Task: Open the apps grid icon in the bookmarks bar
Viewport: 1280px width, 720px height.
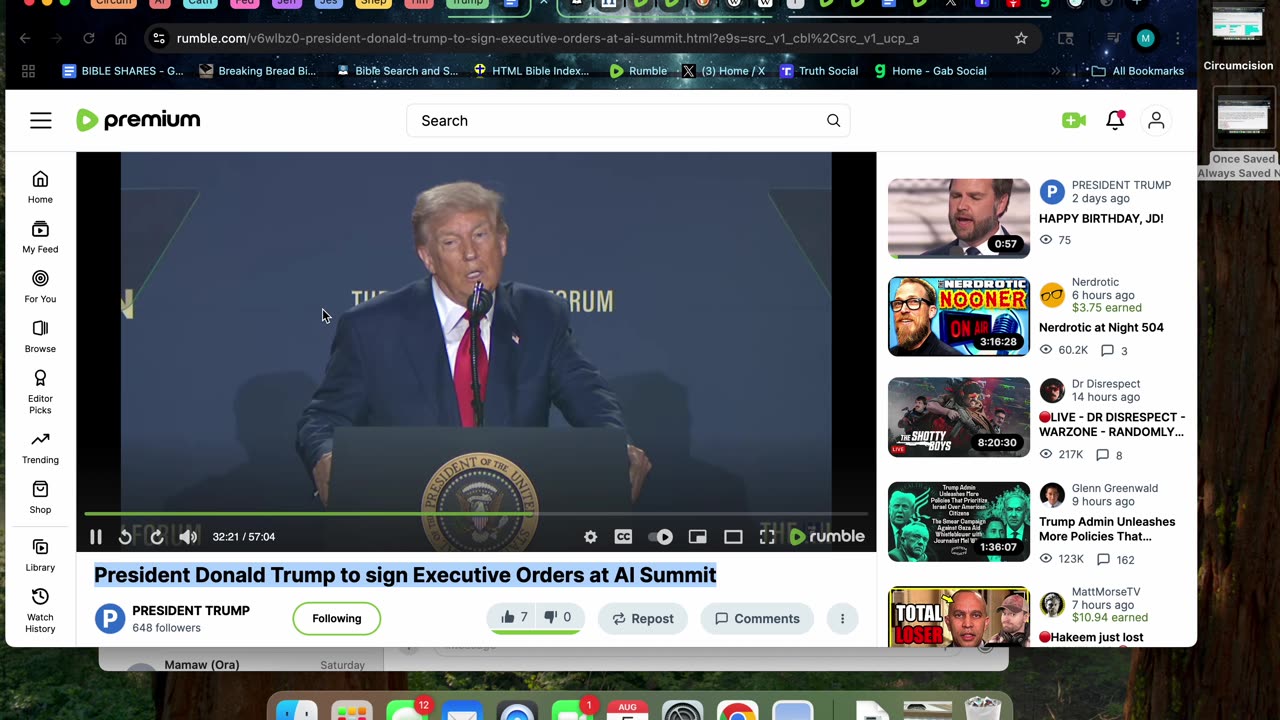Action: pyautogui.click(x=28, y=71)
